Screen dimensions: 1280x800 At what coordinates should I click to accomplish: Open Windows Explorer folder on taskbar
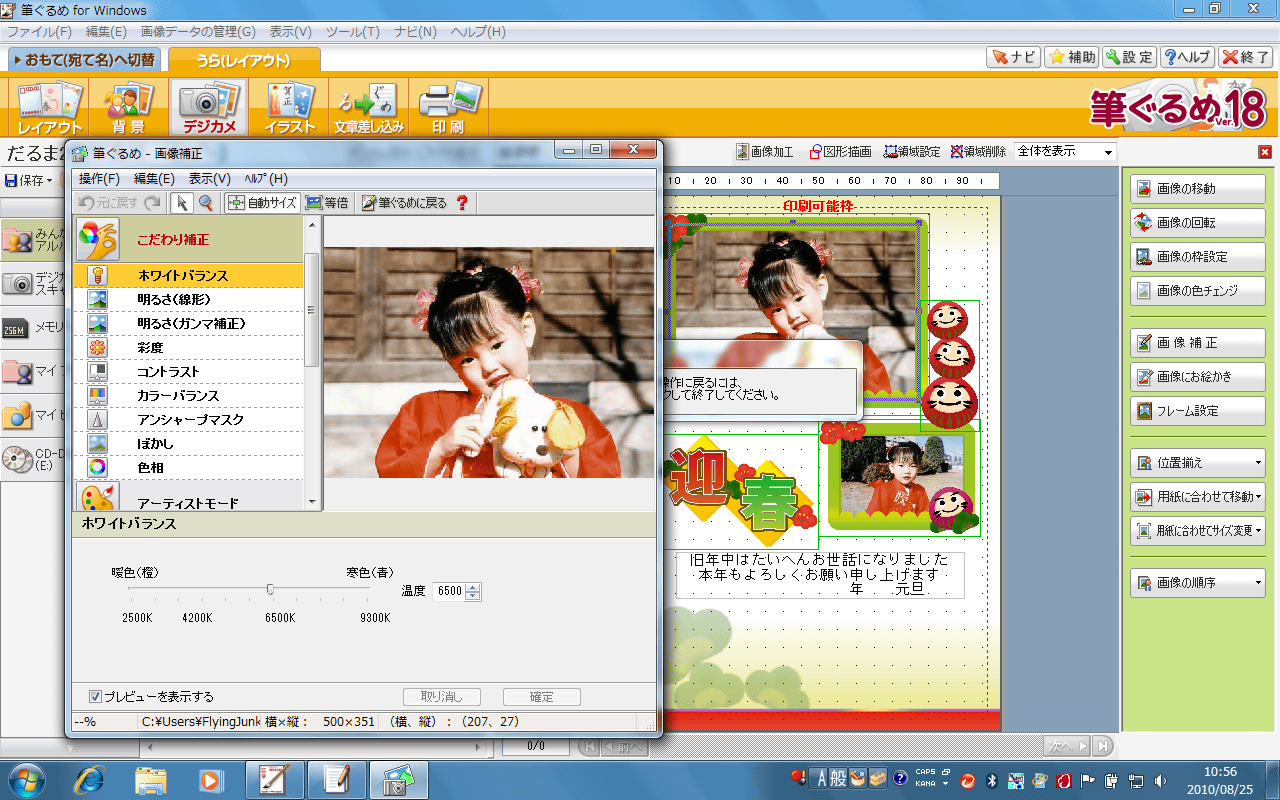151,780
